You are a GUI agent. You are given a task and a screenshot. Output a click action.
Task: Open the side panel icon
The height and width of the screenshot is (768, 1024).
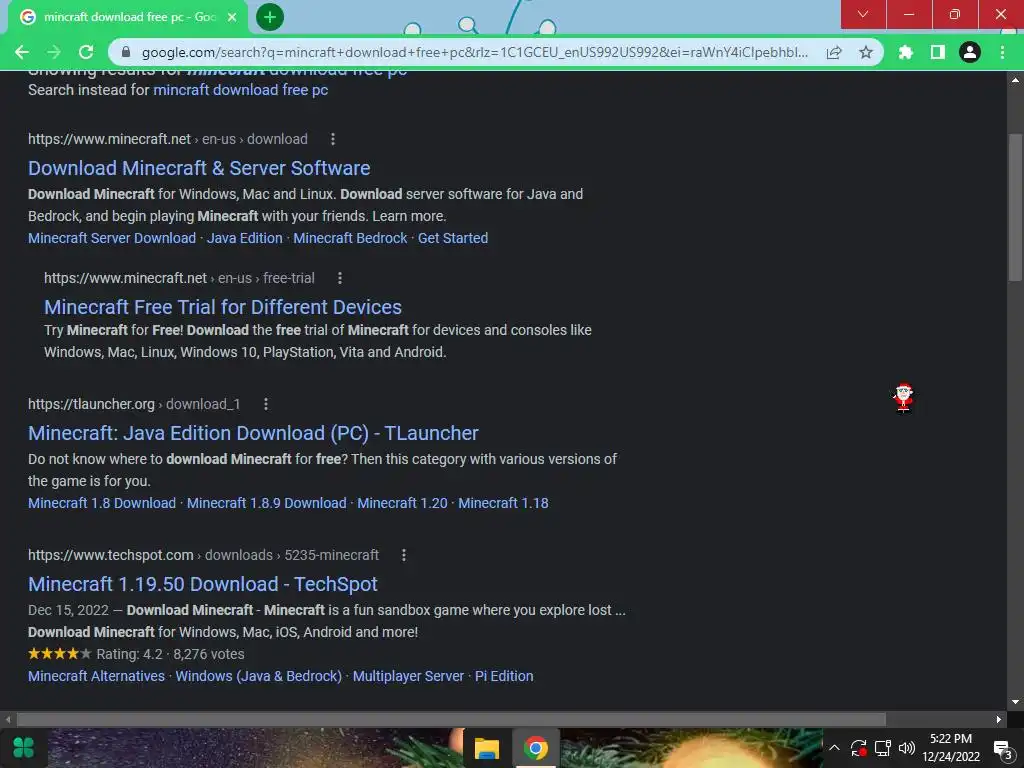click(x=938, y=52)
